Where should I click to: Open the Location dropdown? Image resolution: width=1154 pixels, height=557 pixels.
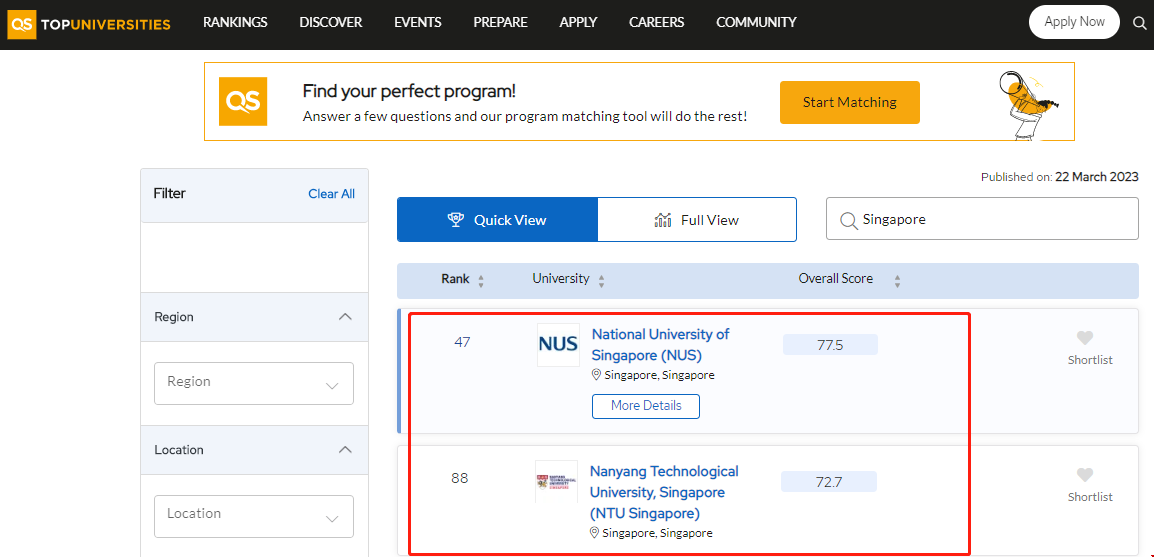pyautogui.click(x=254, y=515)
